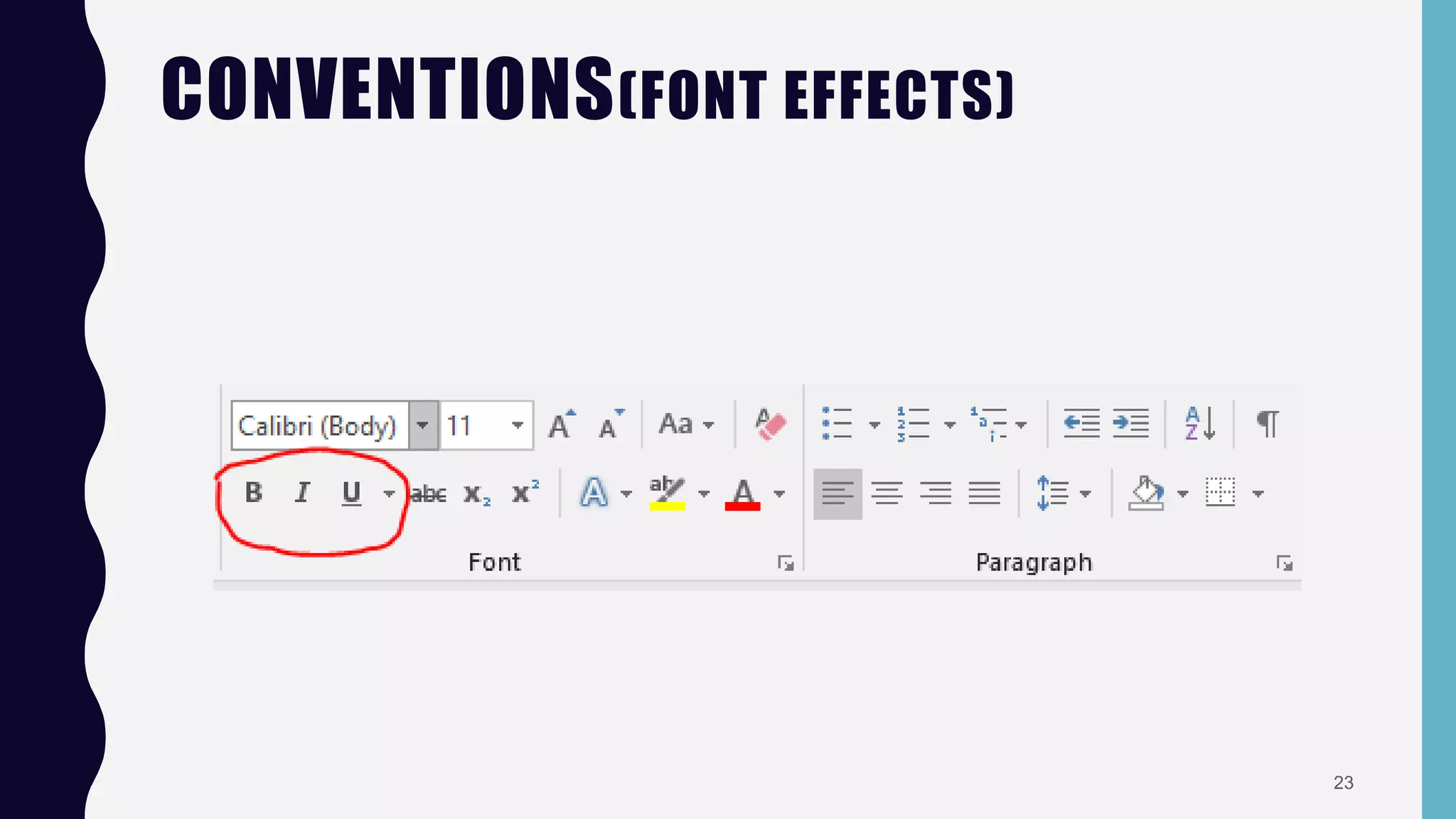Insert a numbered list
Viewport: 1456px width, 819px height.
pyautogui.click(x=913, y=424)
